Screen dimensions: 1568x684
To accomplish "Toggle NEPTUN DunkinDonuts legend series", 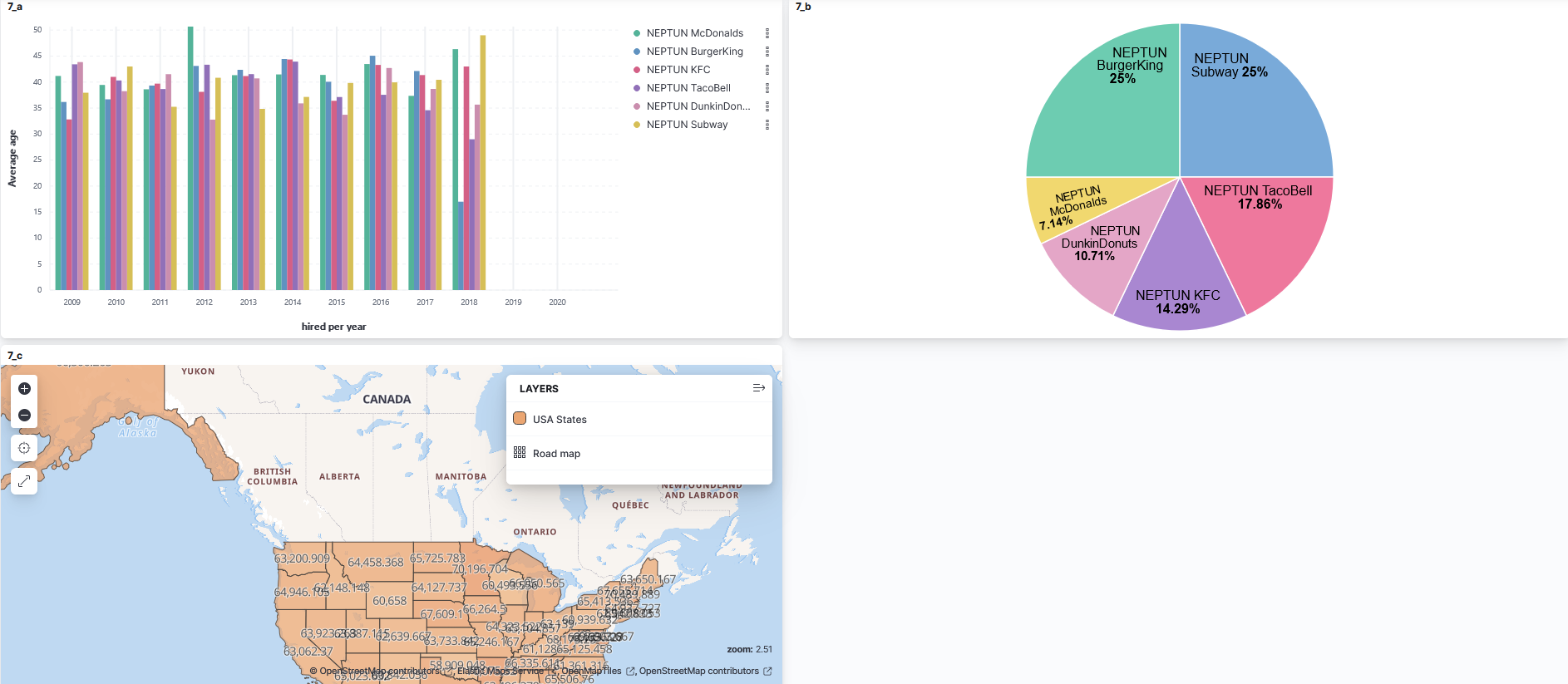I will point(698,106).
